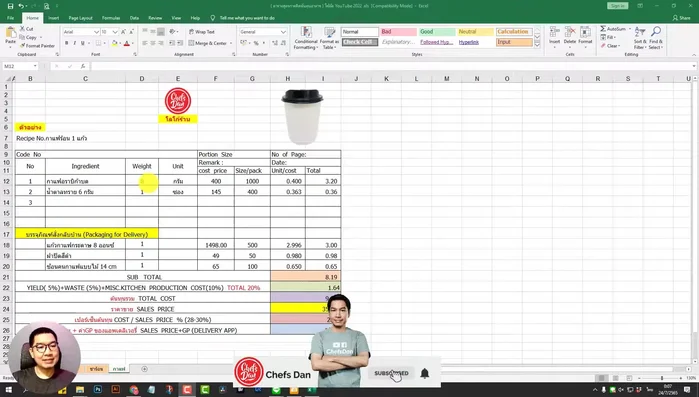699x397 pixels.
Task: Apply the Good cell style
Action: pos(437,32)
